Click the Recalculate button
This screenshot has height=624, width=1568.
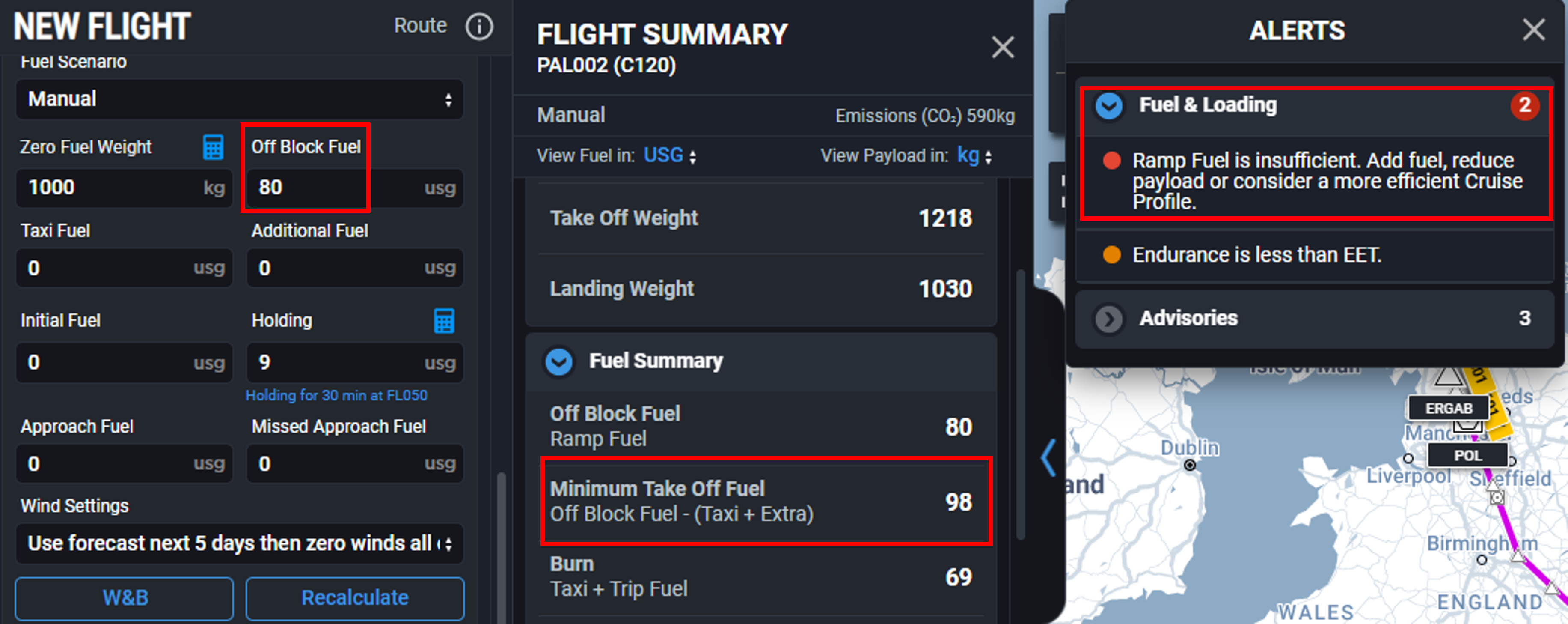(355, 598)
